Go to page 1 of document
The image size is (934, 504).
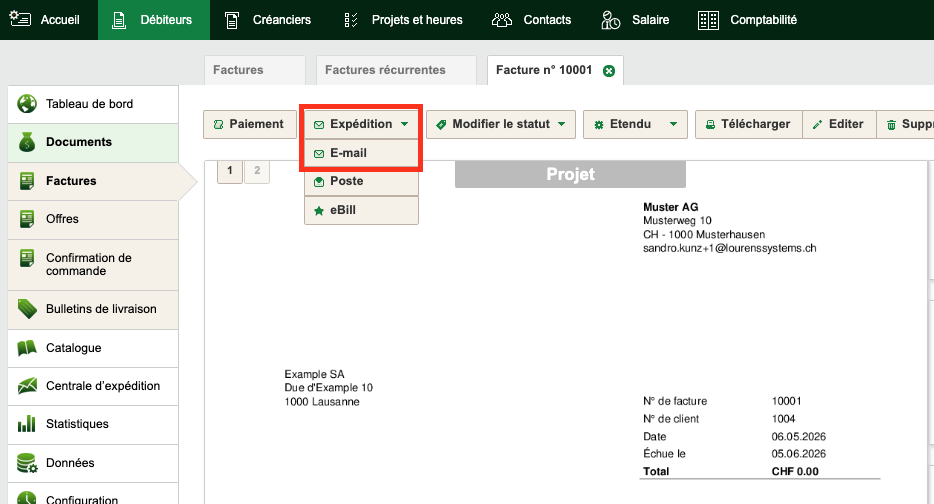(x=230, y=171)
